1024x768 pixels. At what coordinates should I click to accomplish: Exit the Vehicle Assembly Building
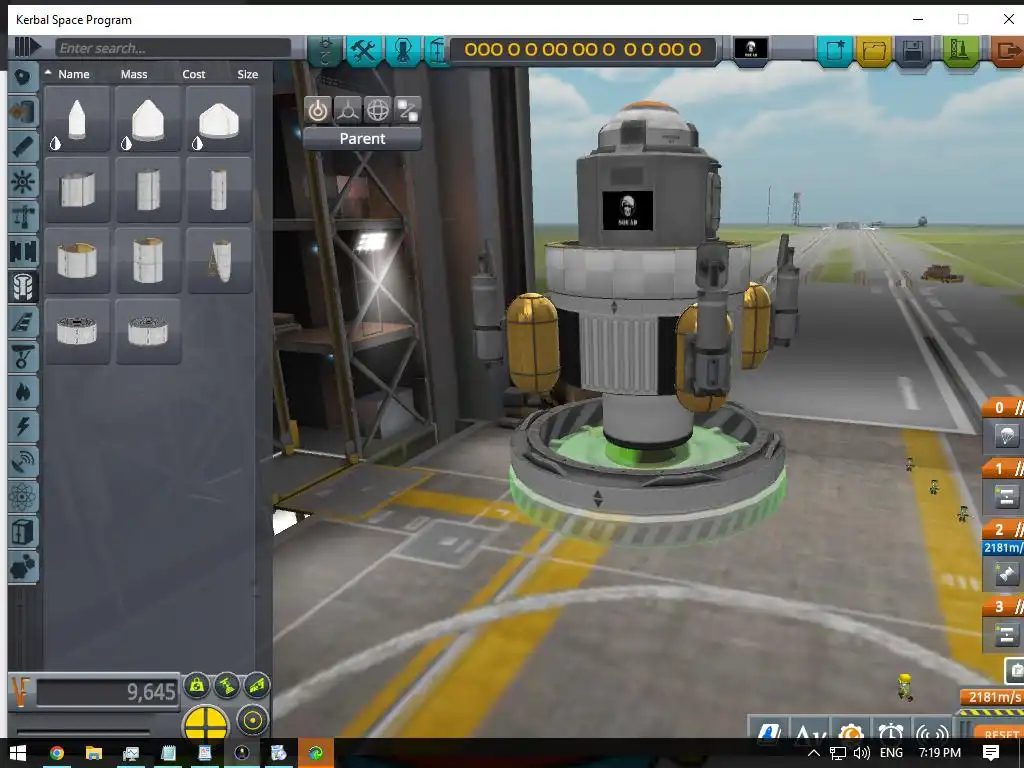tap(1007, 50)
